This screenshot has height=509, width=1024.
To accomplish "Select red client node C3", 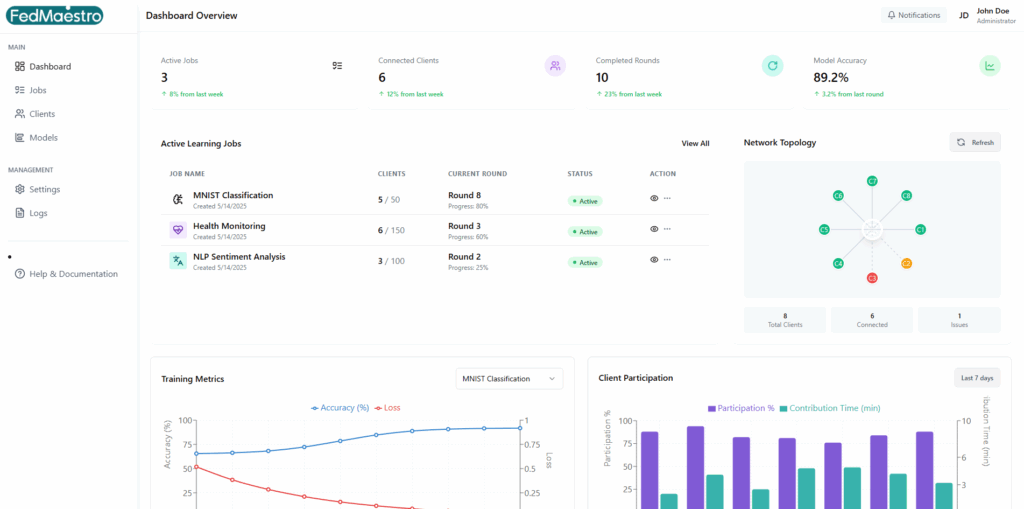I will point(872,278).
